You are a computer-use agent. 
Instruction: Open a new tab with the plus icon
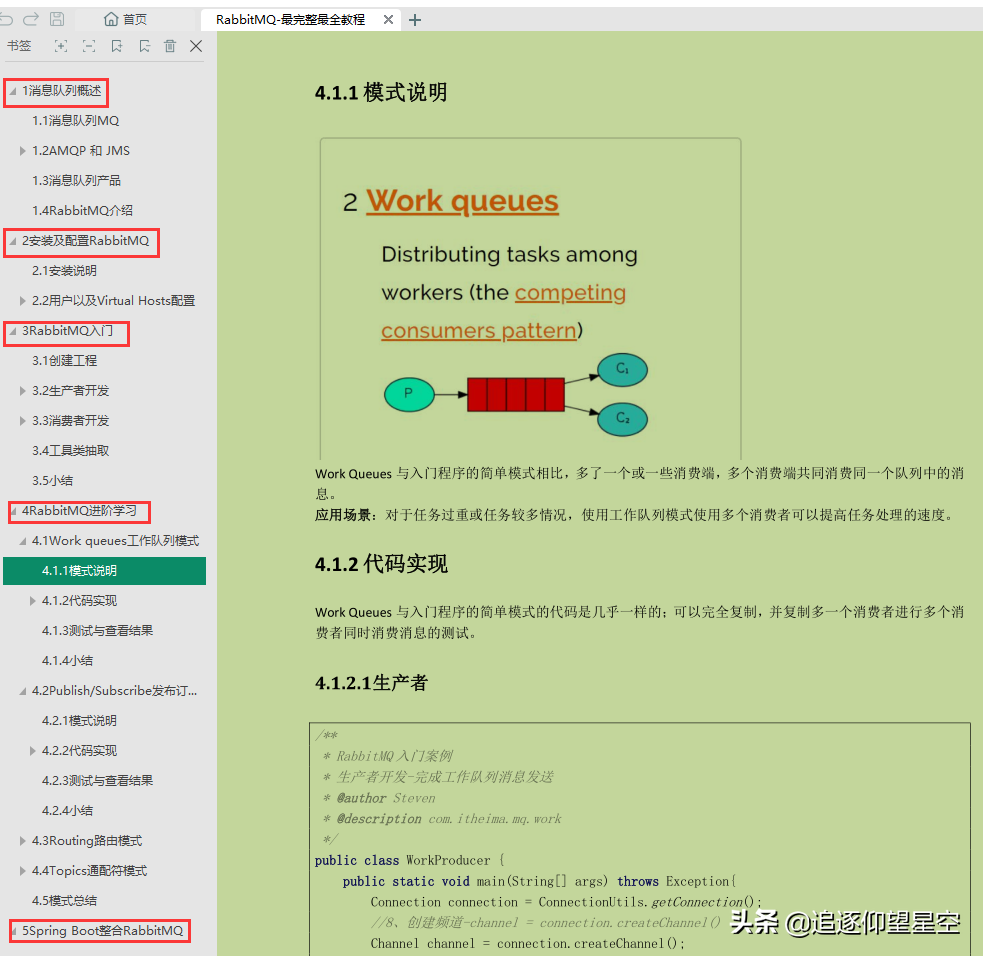415,20
